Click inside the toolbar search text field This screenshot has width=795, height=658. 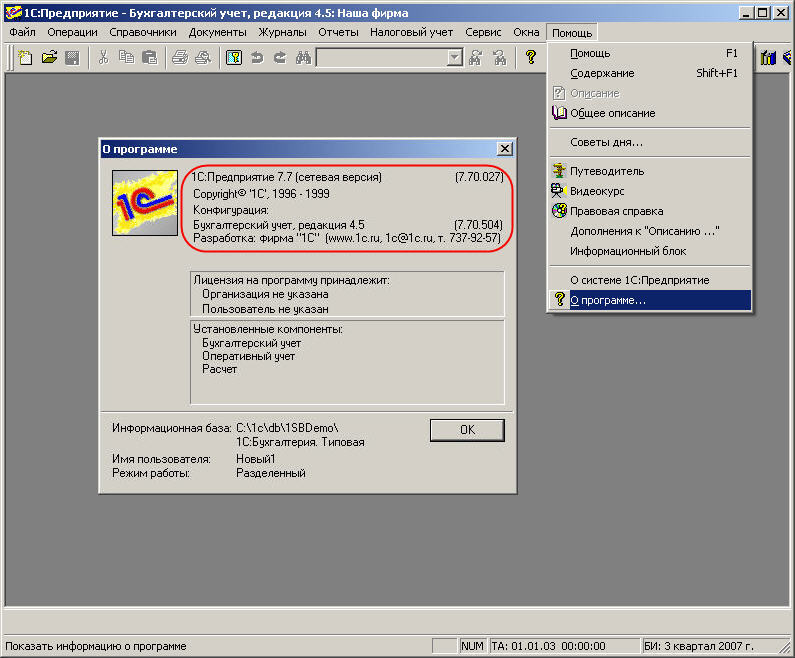382,57
